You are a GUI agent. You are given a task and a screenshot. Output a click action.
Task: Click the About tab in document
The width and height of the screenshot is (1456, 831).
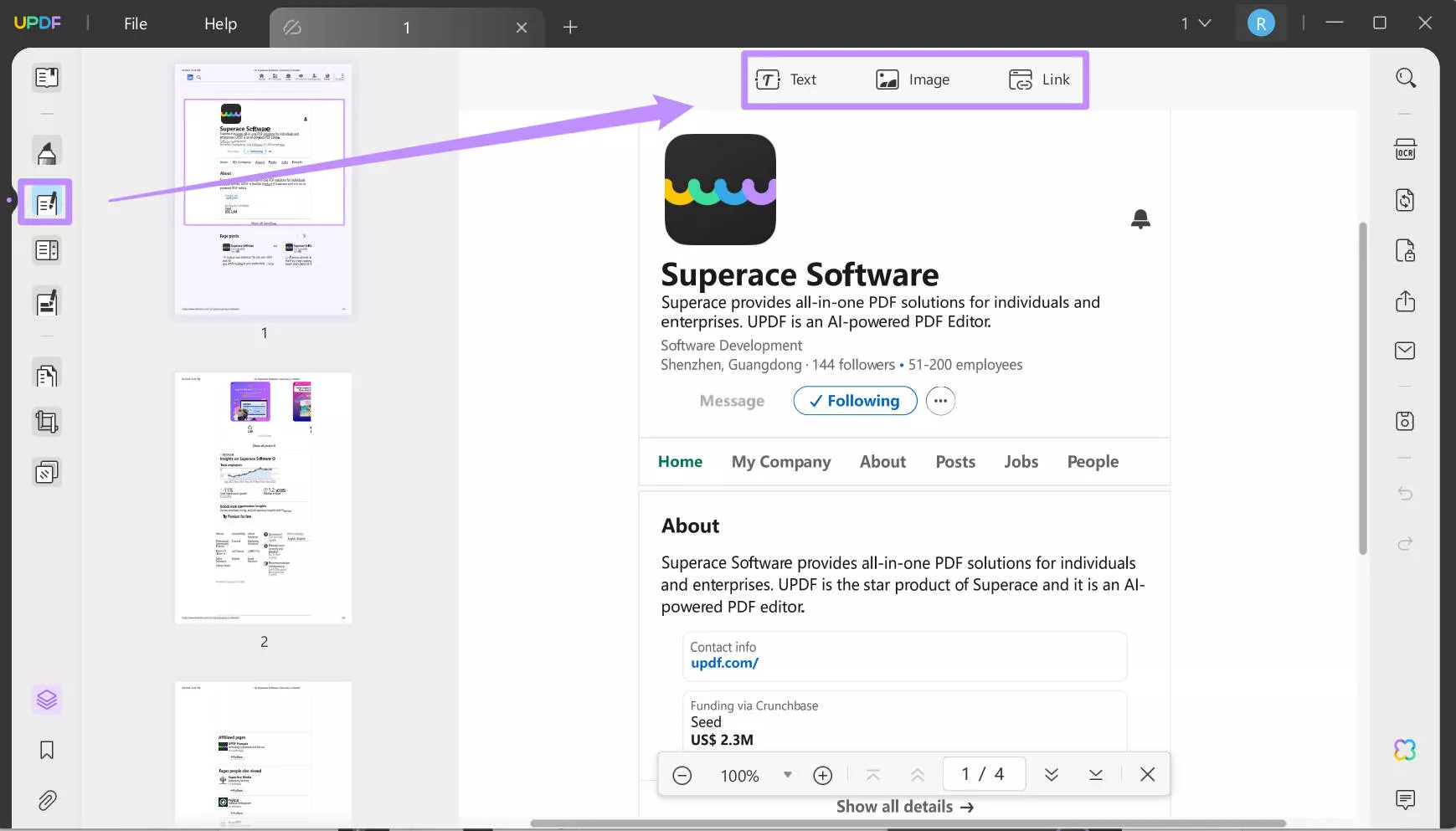click(x=882, y=462)
